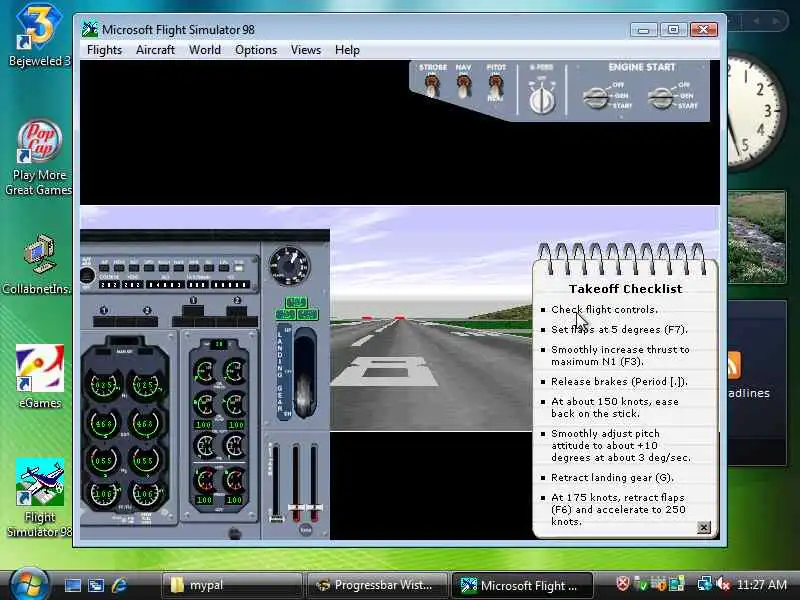This screenshot has height=600, width=800.
Task: Turn the left ENGINE START knob
Action: tap(595, 98)
